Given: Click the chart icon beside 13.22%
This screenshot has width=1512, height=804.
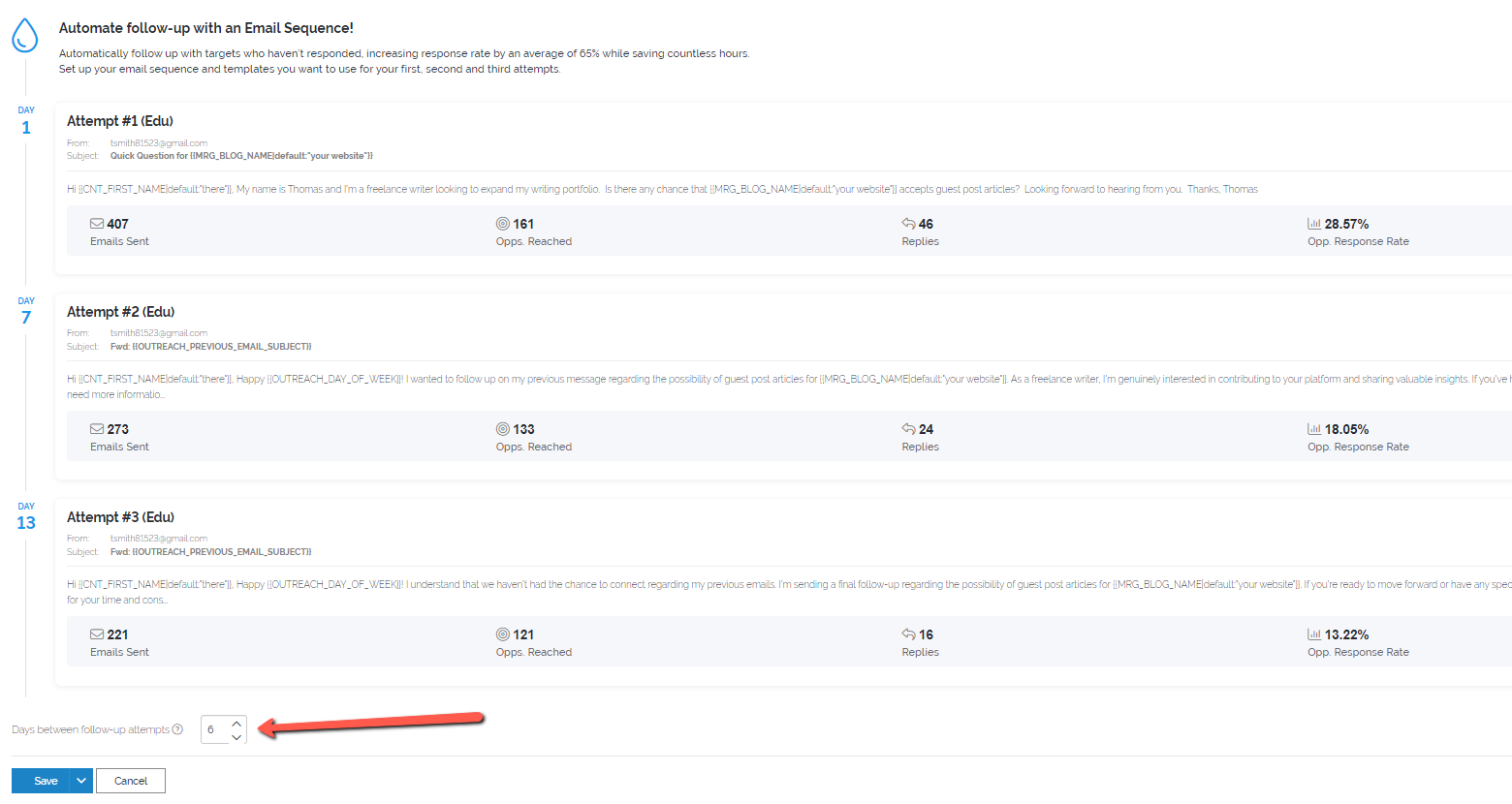Looking at the screenshot, I should tap(1314, 634).
